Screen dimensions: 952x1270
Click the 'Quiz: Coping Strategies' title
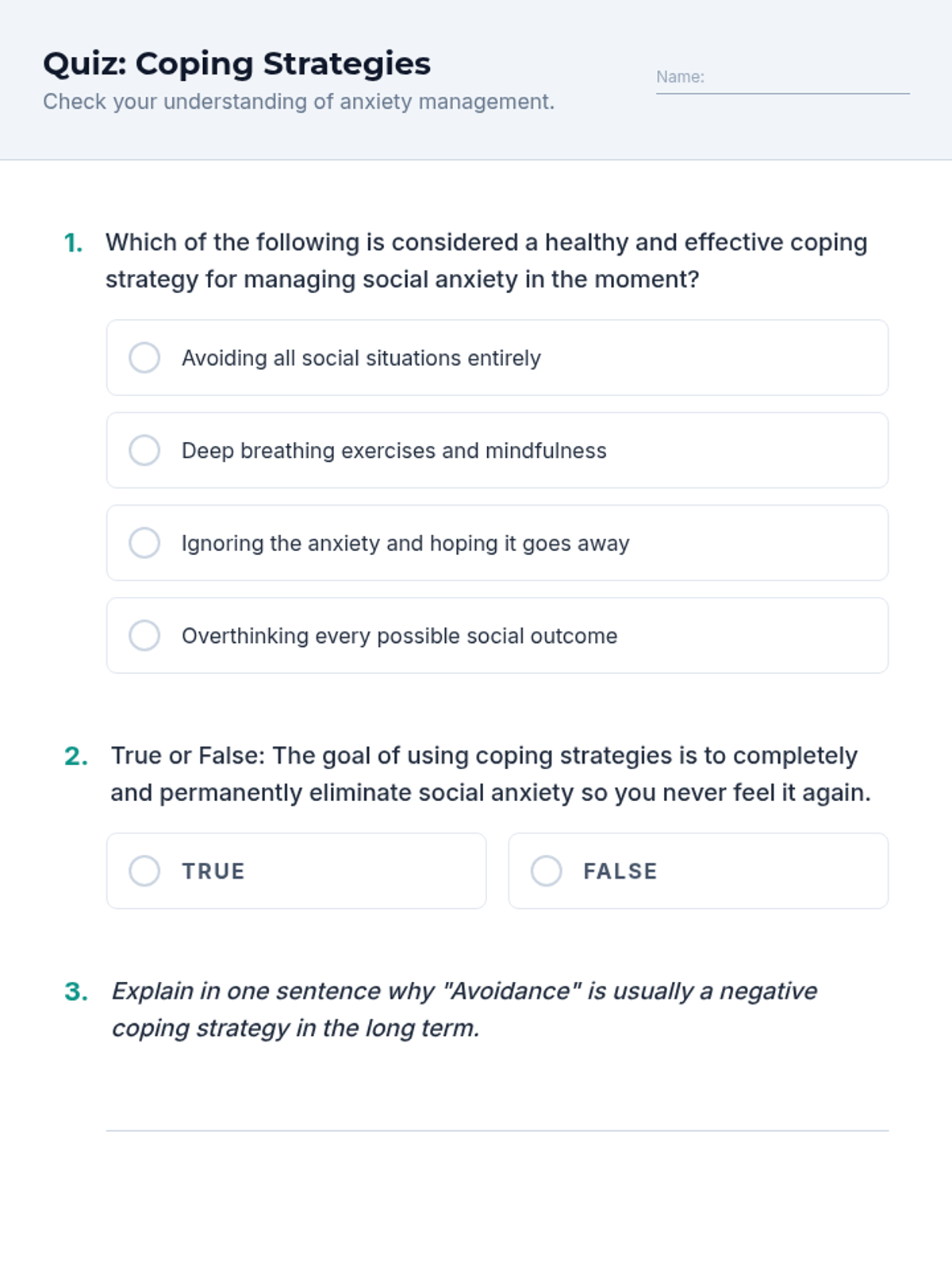[x=236, y=64]
